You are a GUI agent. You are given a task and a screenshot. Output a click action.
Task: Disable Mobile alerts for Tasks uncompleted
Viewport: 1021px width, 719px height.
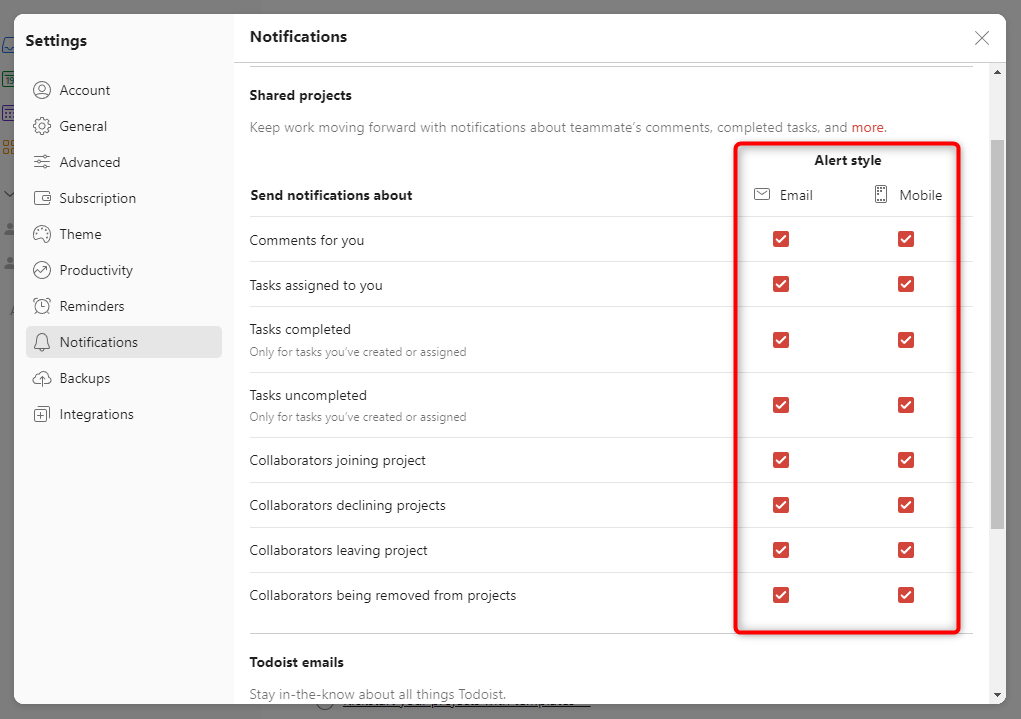(x=906, y=405)
